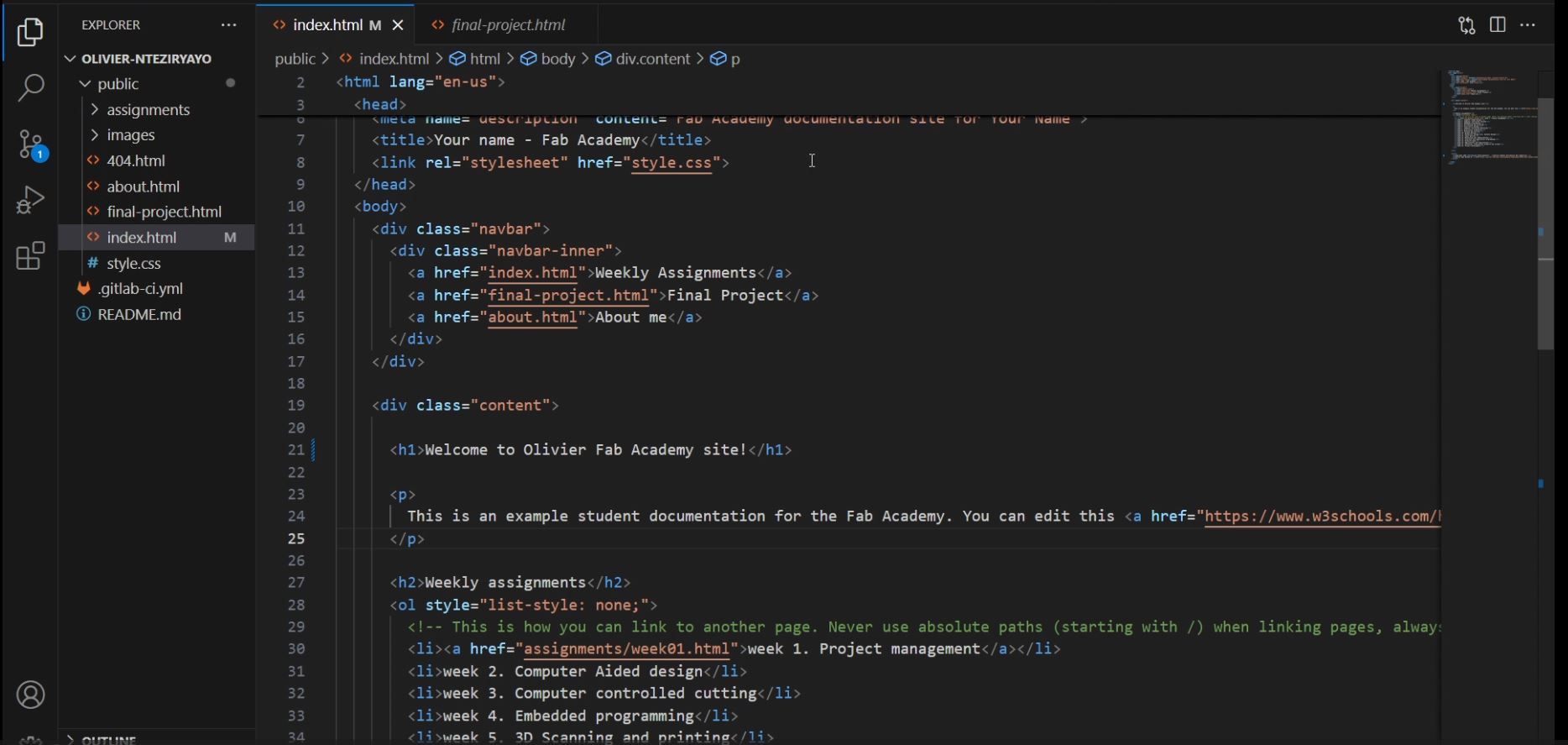Click the final-project.html href in code

568,296
